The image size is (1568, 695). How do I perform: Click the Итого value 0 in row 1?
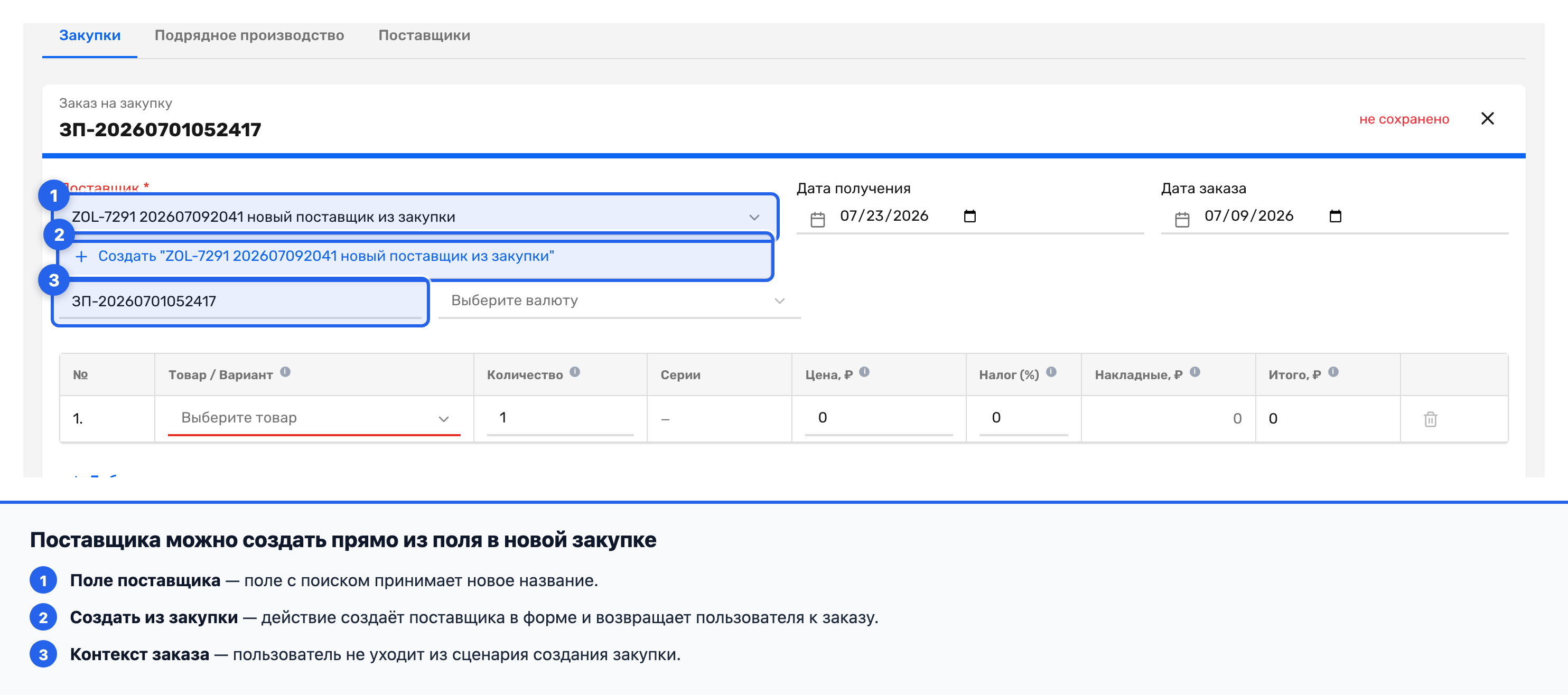(1273, 419)
